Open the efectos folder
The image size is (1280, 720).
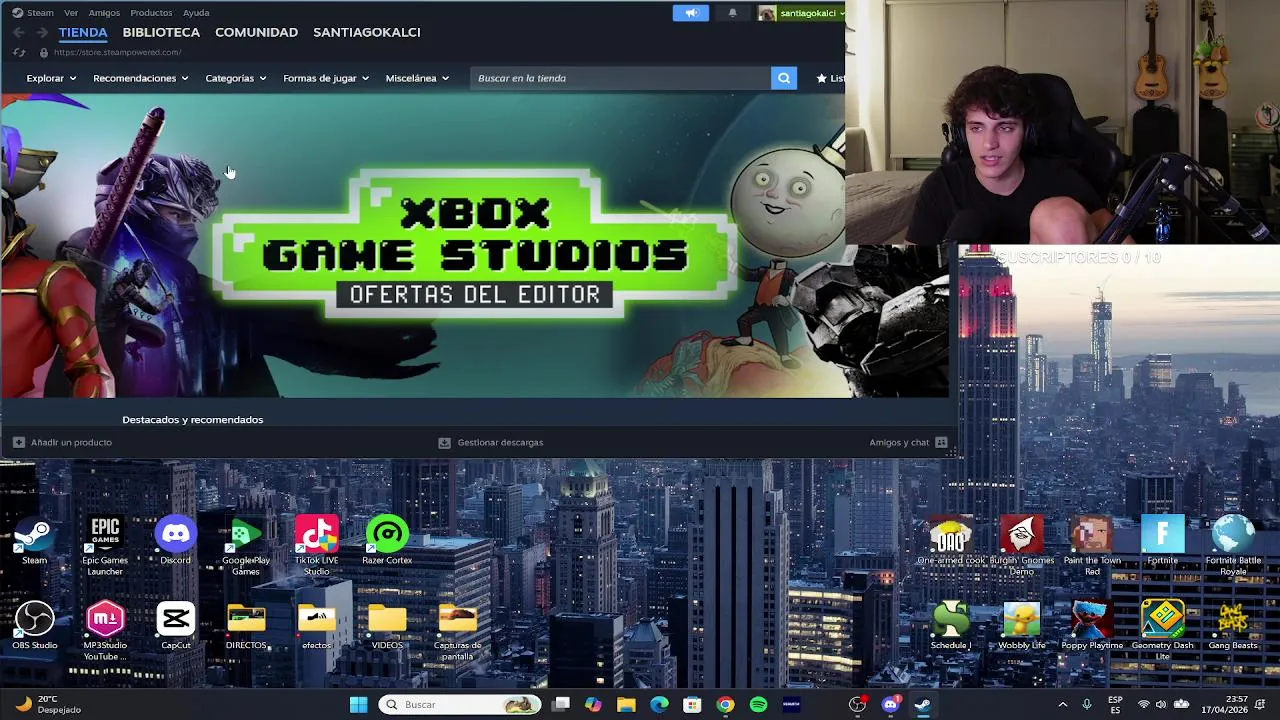pyautogui.click(x=317, y=626)
